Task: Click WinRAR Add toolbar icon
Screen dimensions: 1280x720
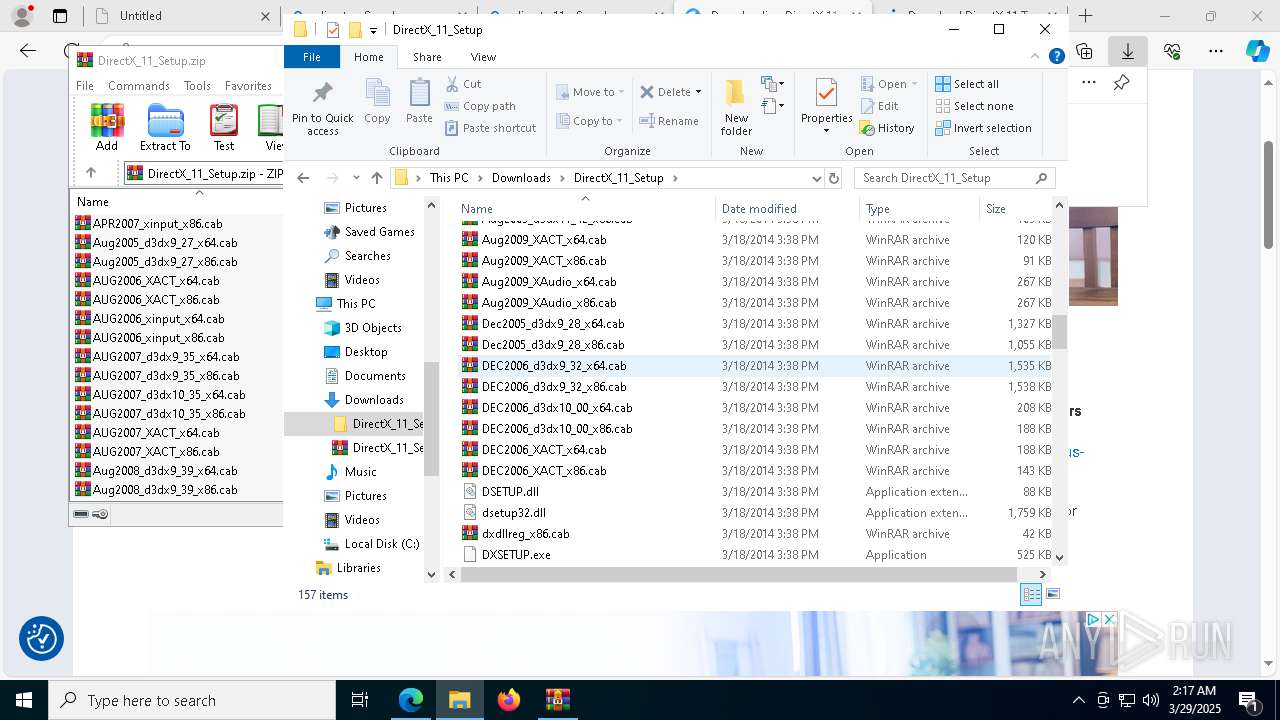Action: pyautogui.click(x=107, y=127)
